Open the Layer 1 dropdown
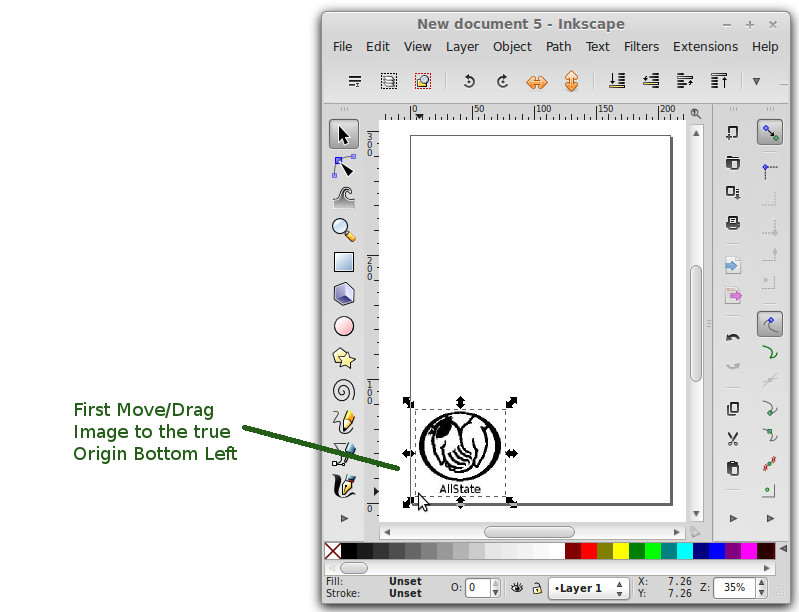 pos(588,588)
